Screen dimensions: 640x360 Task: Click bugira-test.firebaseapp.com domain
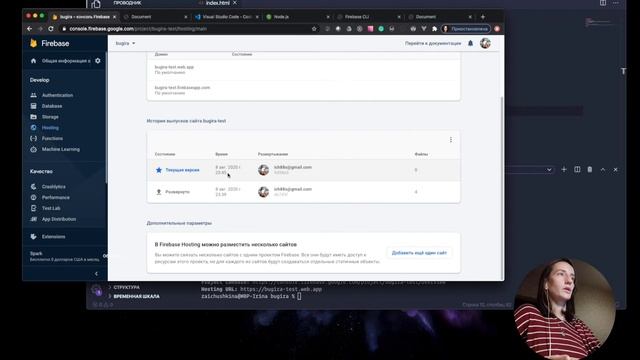(182, 88)
